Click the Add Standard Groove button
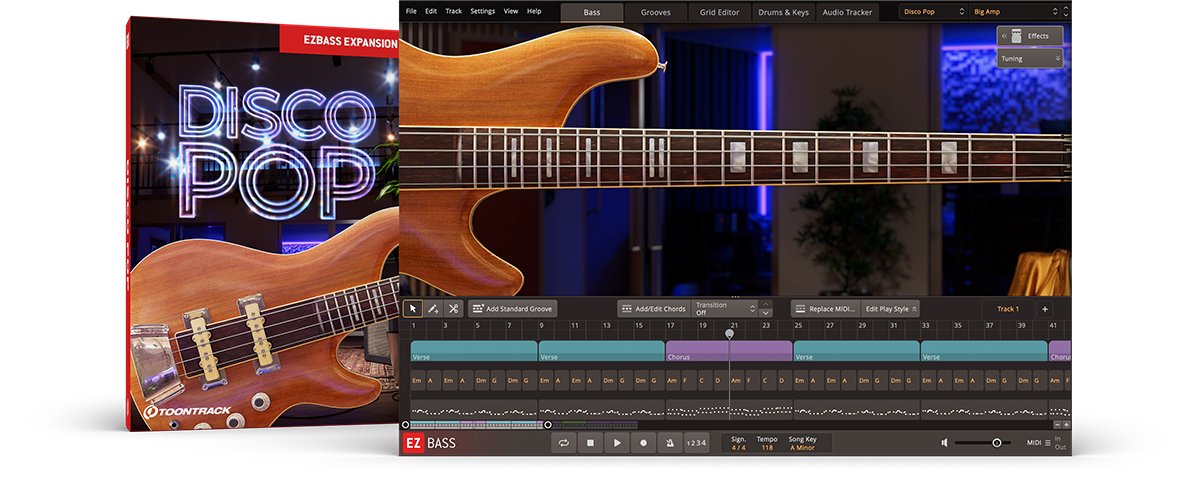The width and height of the screenshot is (1200, 488). (512, 309)
